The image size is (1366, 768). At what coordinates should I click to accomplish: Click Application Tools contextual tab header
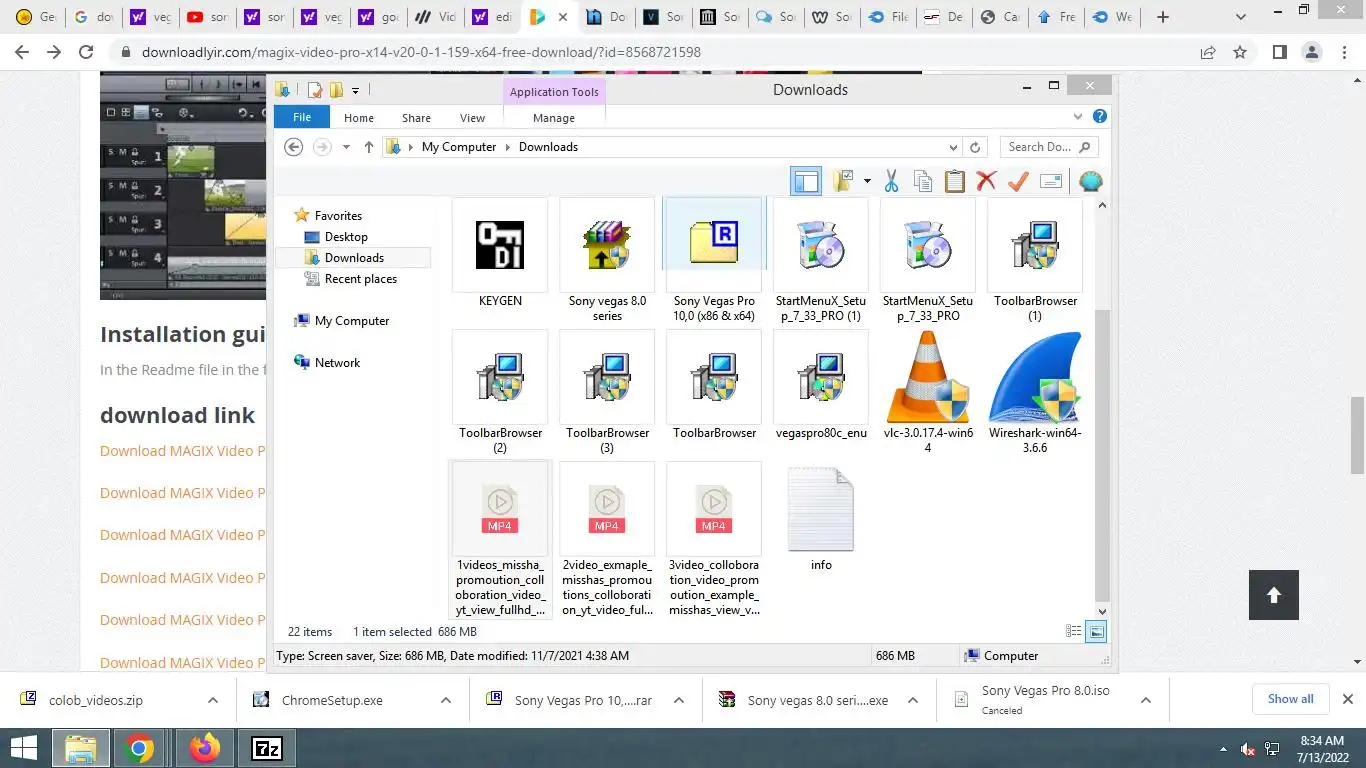[x=554, y=92]
